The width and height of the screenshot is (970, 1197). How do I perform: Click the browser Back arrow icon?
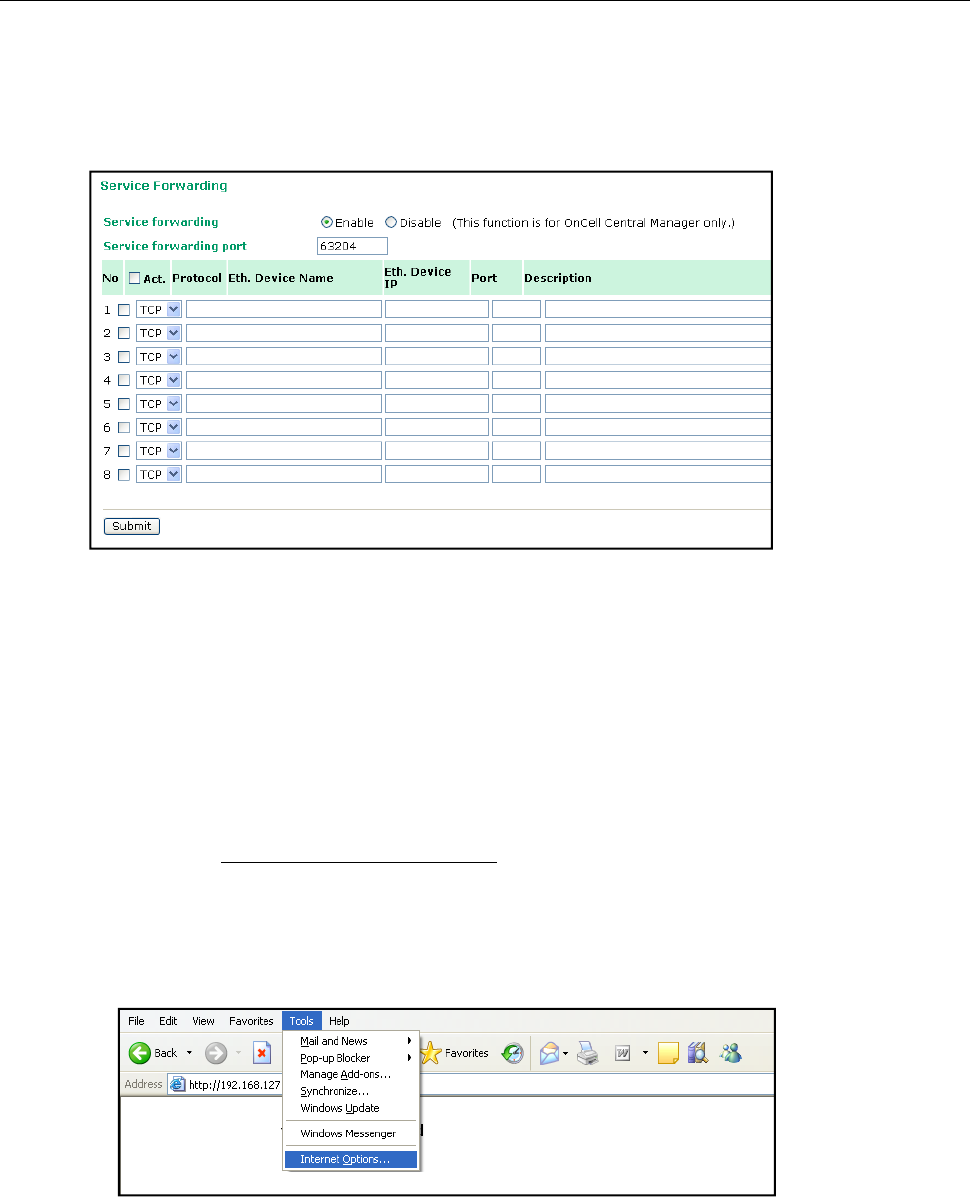[140, 1053]
